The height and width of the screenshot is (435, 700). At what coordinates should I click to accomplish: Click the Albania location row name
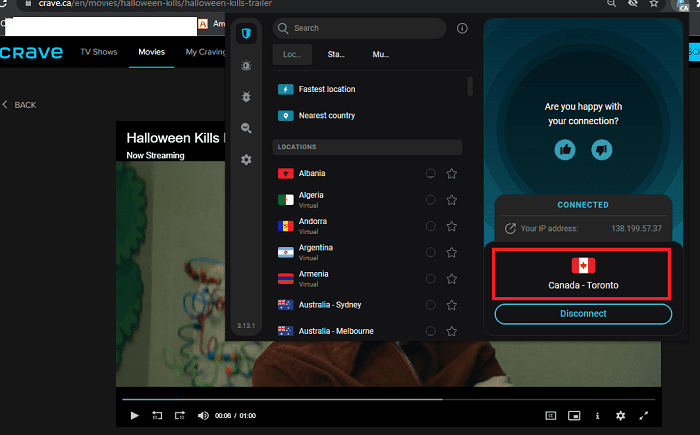point(312,173)
